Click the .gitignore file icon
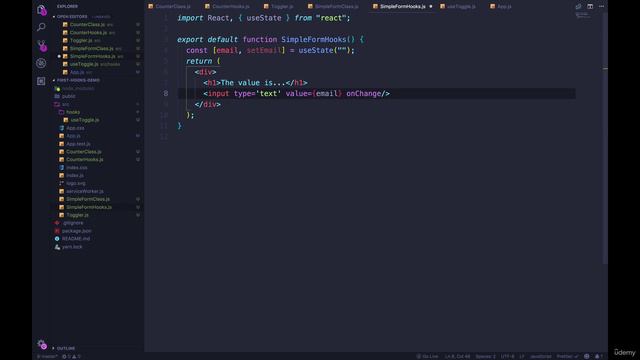This screenshot has width=640, height=360. point(57,223)
